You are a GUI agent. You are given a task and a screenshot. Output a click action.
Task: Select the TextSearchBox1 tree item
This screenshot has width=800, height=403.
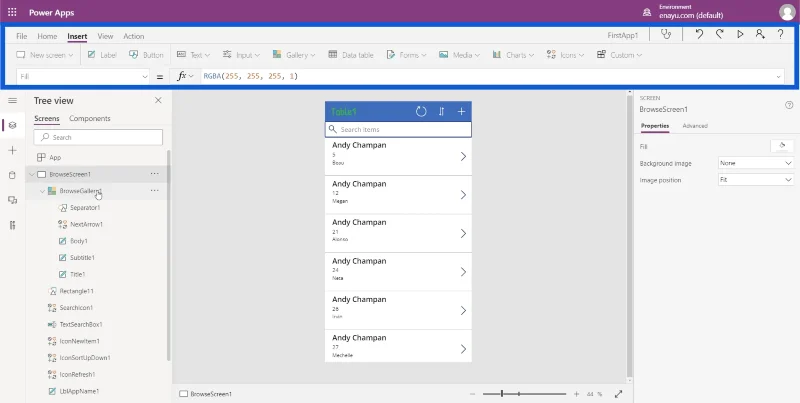pos(81,324)
